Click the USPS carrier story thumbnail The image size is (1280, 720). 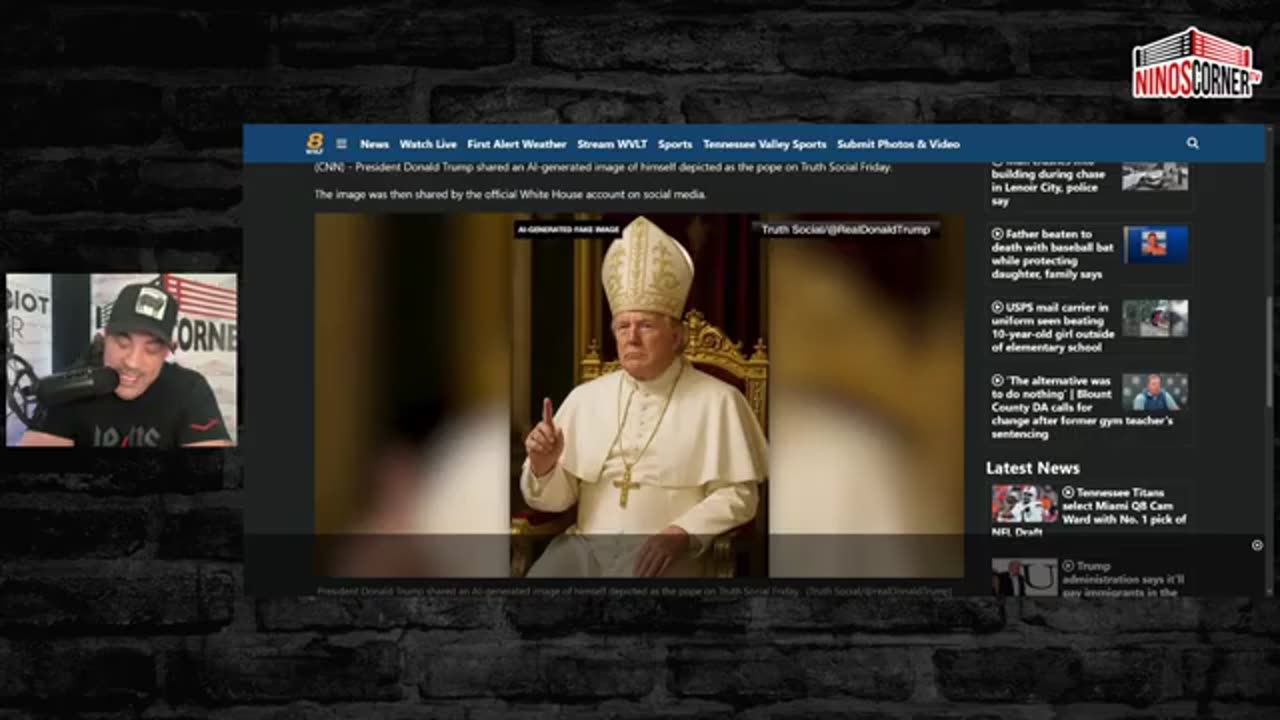[x=1155, y=318]
